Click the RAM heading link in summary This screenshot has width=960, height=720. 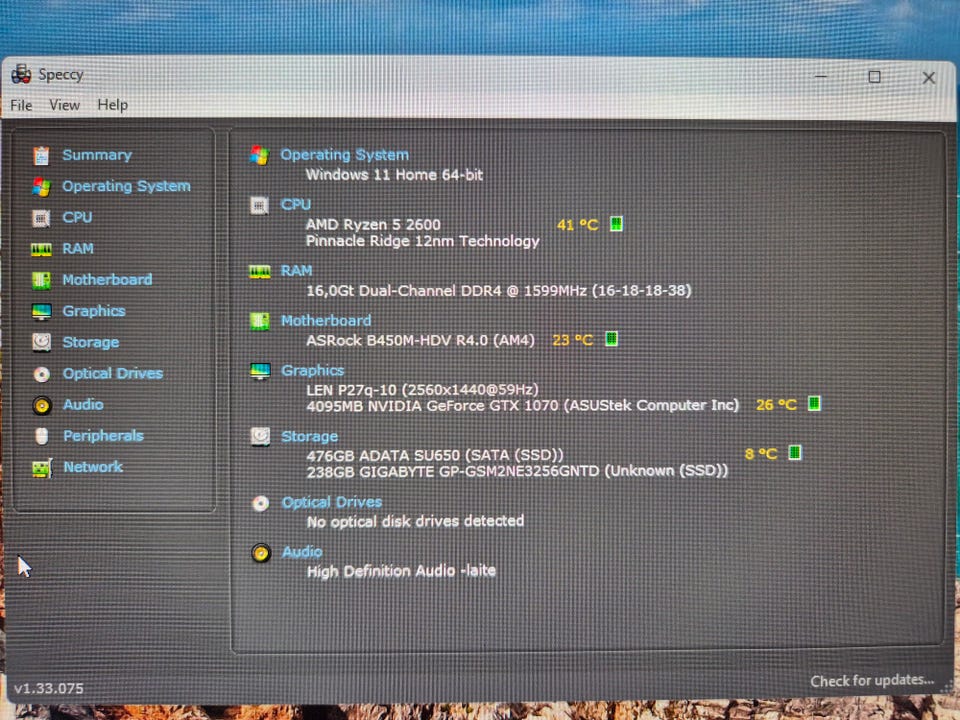(x=296, y=271)
